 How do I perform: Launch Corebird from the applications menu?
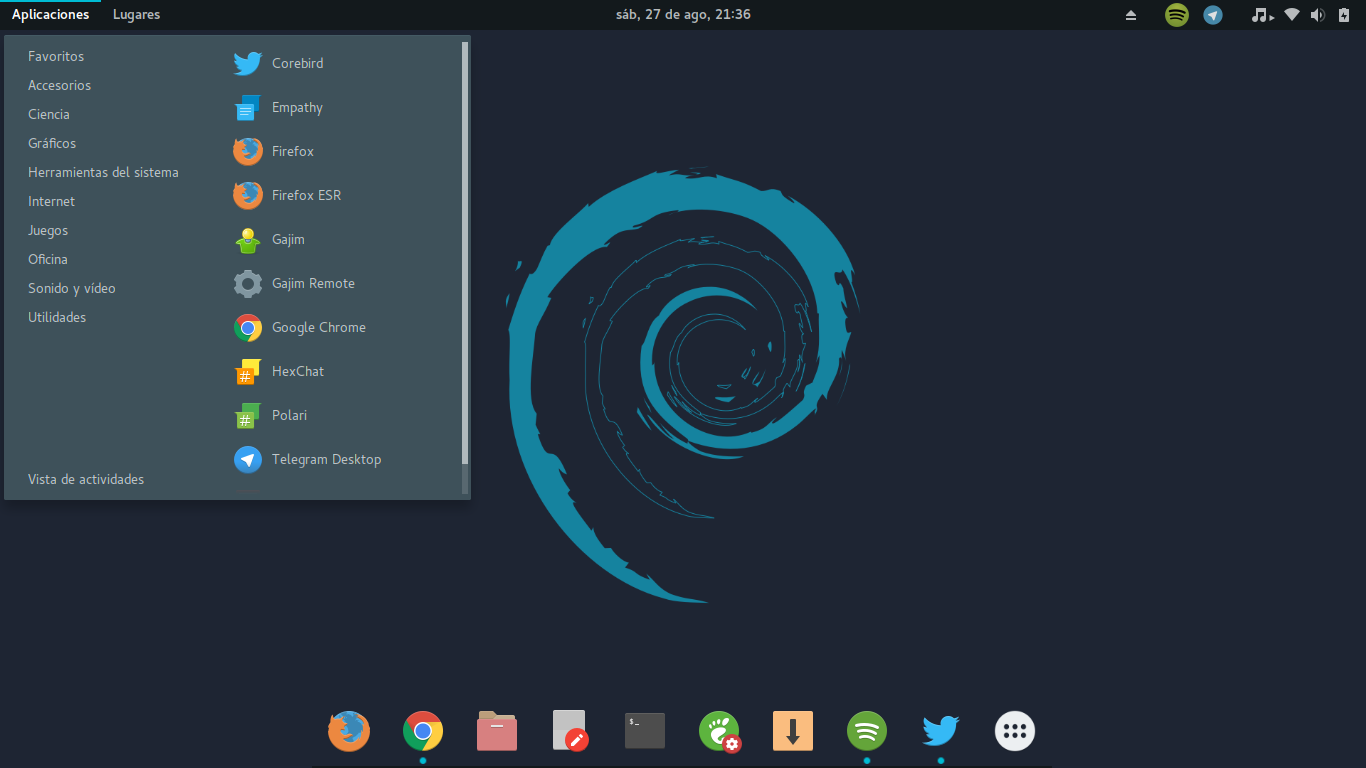297,63
